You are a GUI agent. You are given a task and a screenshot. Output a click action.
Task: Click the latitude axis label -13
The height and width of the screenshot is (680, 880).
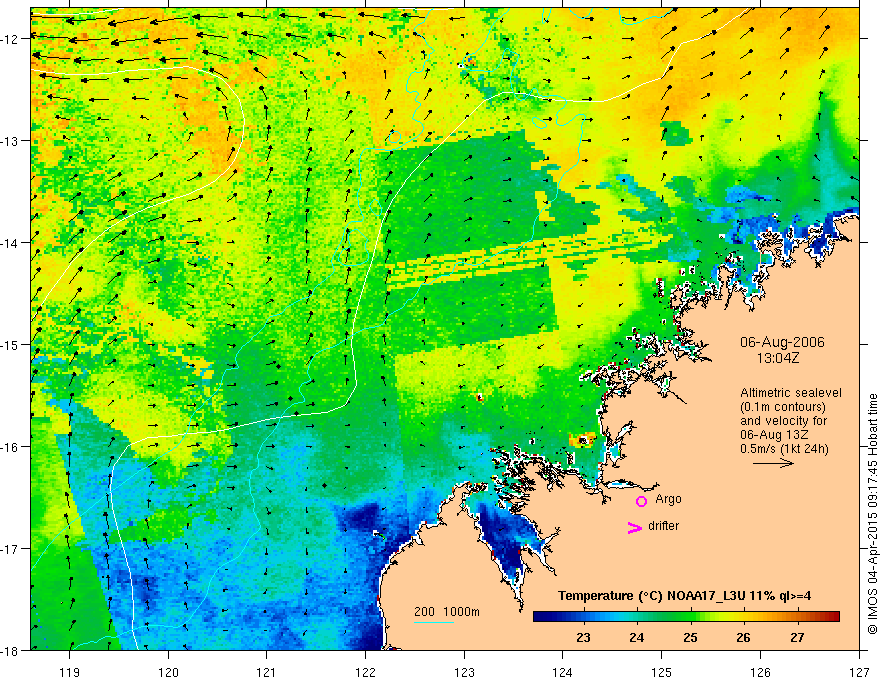pyautogui.click(x=10, y=141)
